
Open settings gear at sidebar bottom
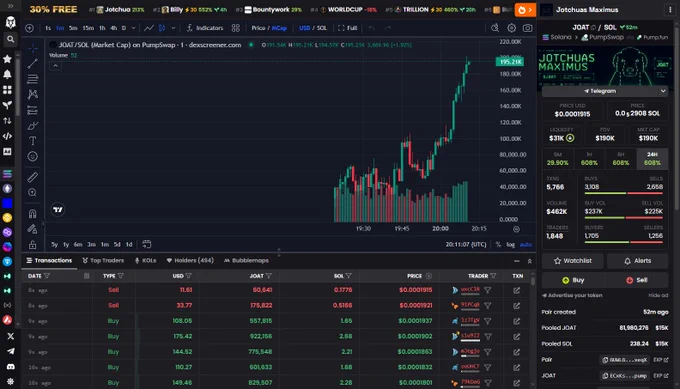click(x=10, y=382)
